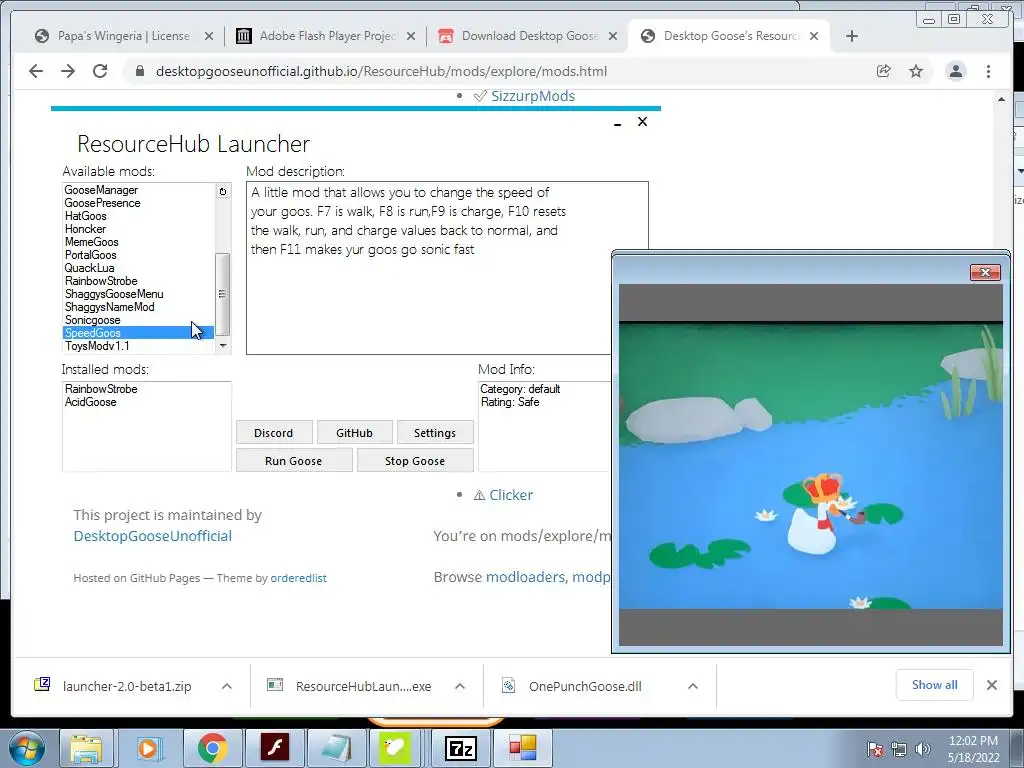
Task: Select AcidGoose in installed mods
Action: (90, 402)
